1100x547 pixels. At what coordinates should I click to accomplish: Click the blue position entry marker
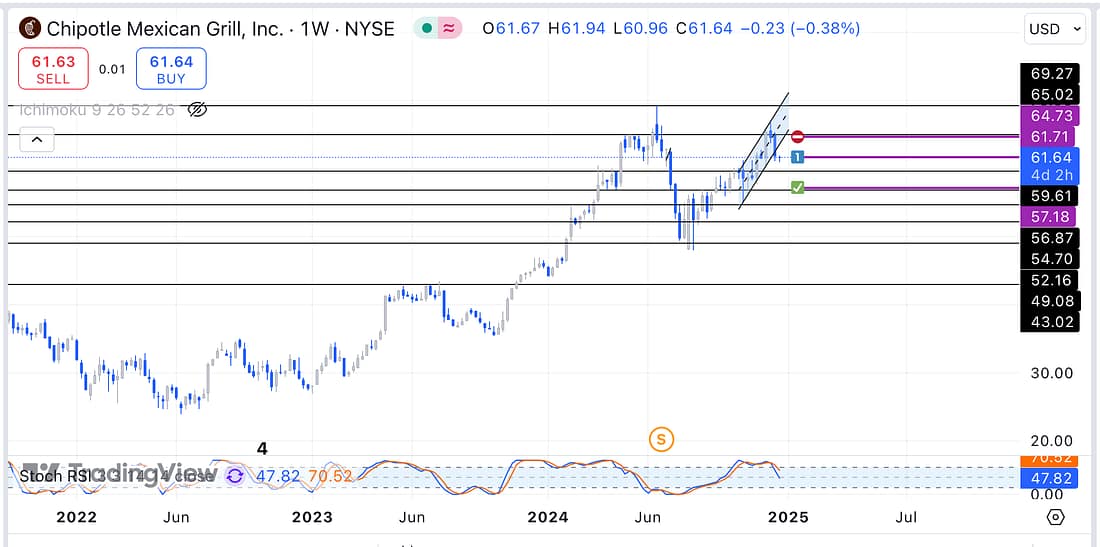pyautogui.click(x=797, y=157)
